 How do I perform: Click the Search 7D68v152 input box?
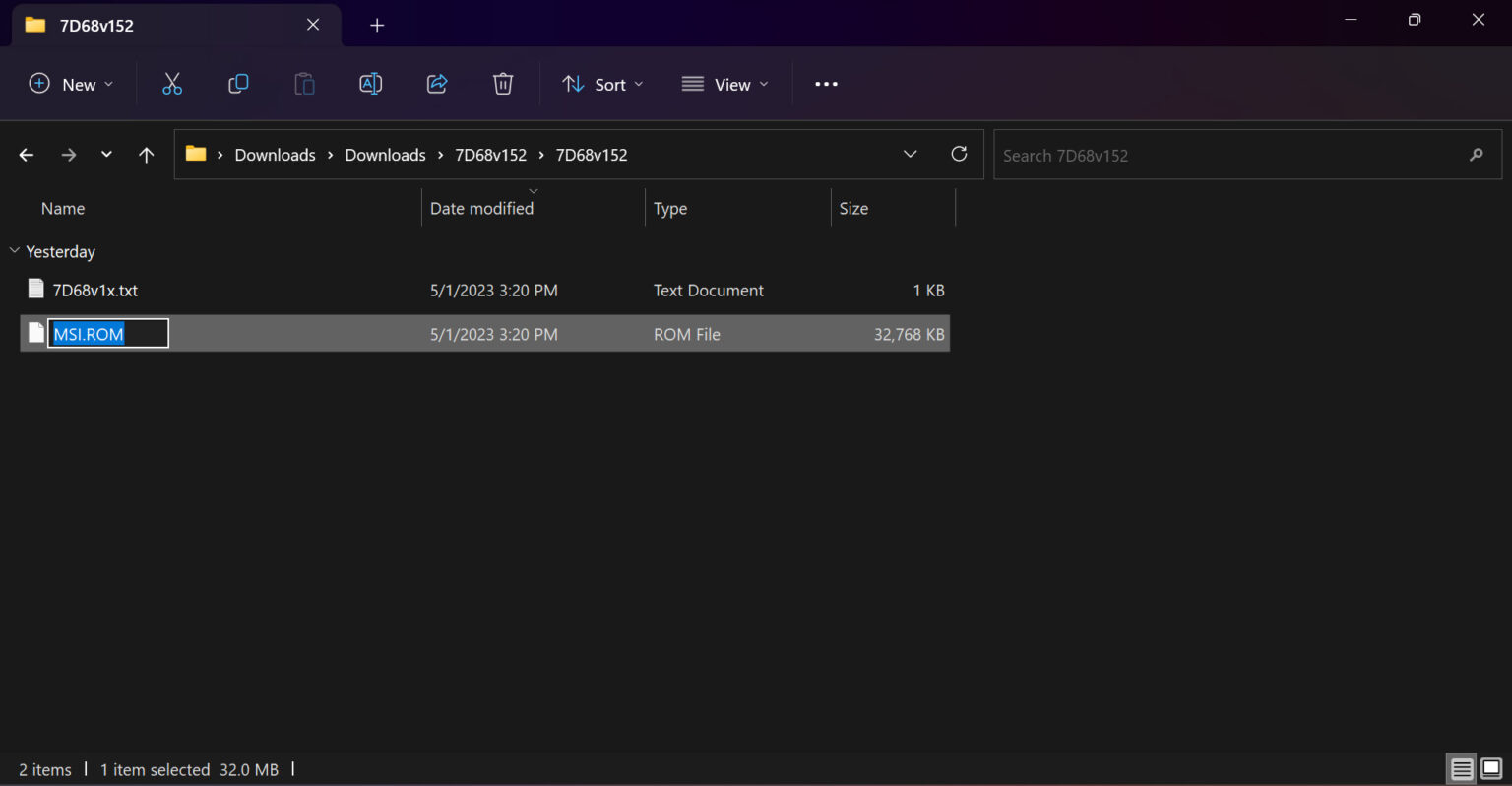(x=1230, y=156)
